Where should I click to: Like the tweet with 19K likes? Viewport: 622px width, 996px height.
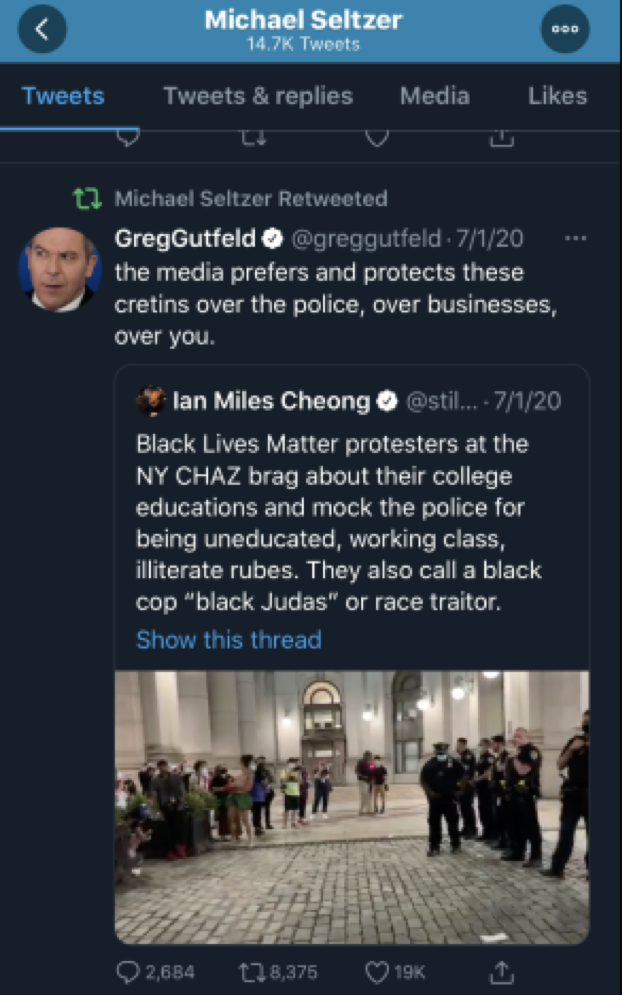click(376, 971)
